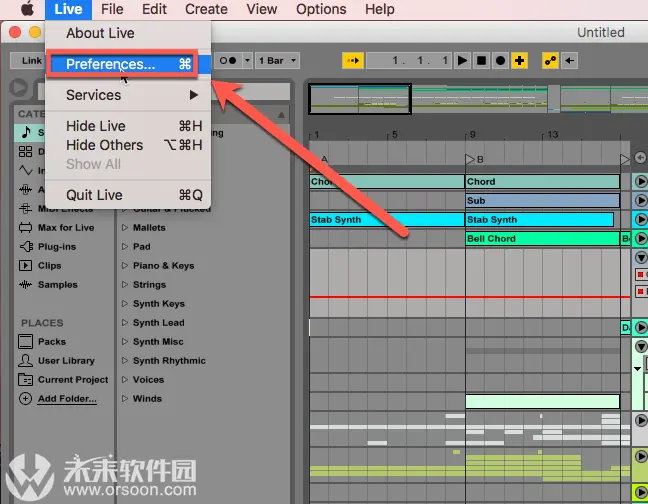The image size is (648, 504).
Task: Expand the Synth Lead folder
Action: (x=125, y=323)
